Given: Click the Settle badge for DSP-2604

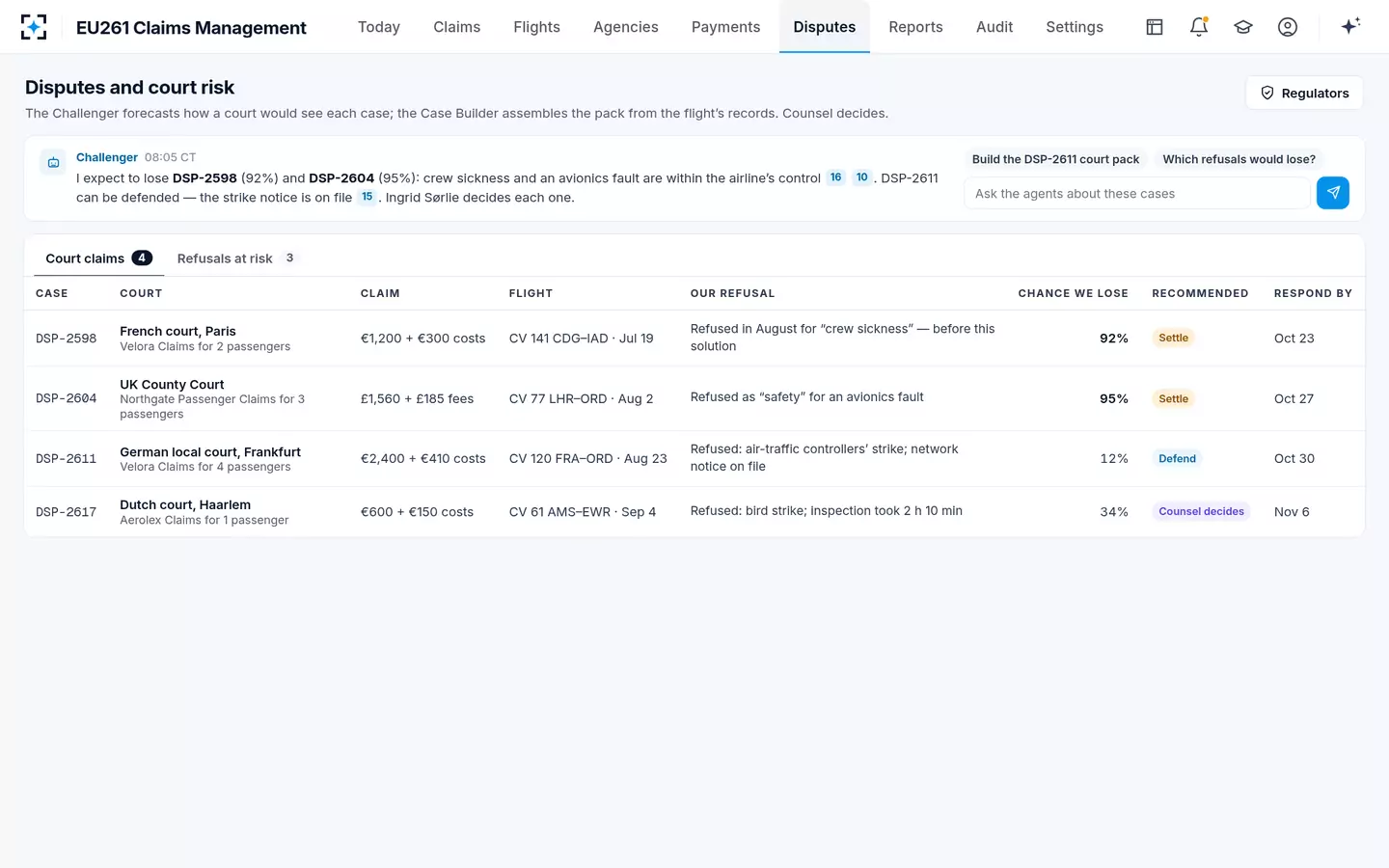Looking at the screenshot, I should [1173, 398].
